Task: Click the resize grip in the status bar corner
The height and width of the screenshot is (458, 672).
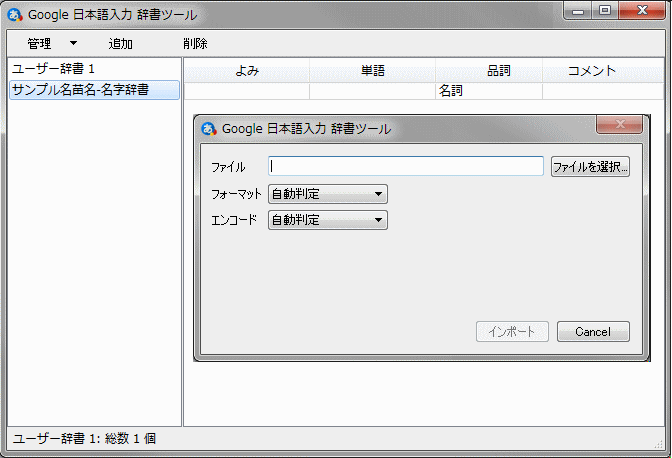Action: pyautogui.click(x=659, y=444)
